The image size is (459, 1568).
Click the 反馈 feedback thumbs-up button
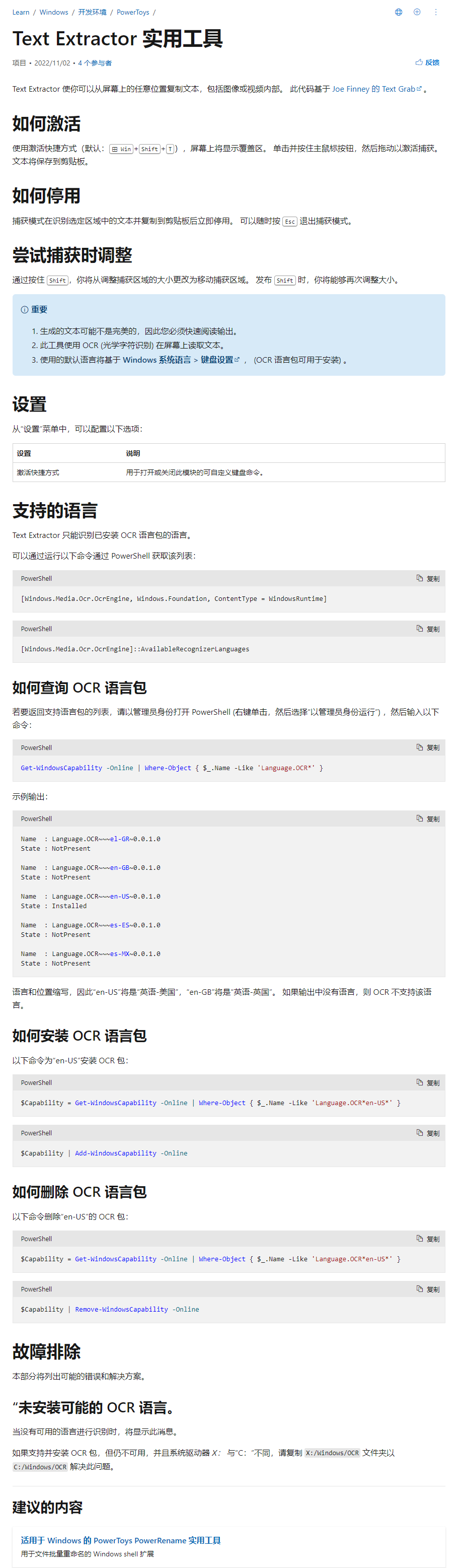pyautogui.click(x=427, y=62)
